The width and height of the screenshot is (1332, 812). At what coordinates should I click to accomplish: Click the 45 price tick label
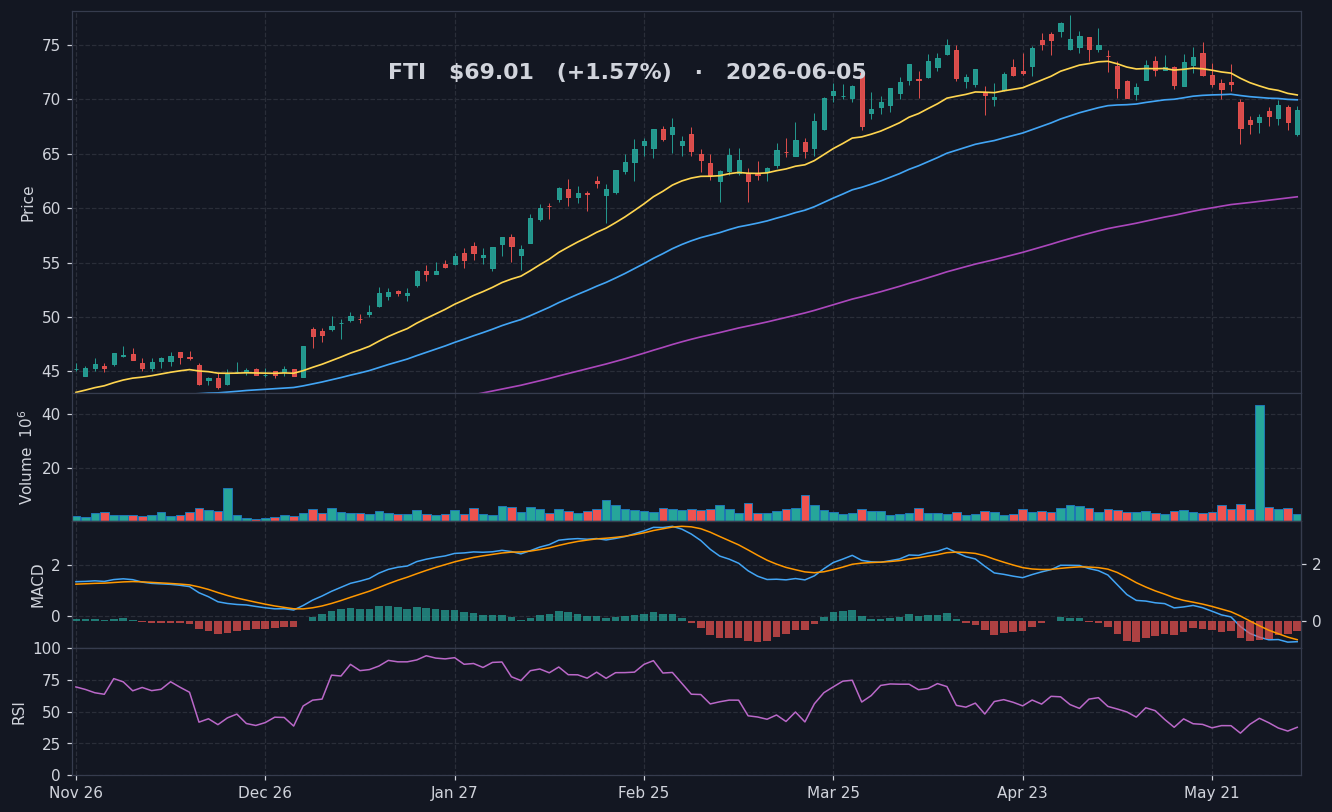coord(52,372)
